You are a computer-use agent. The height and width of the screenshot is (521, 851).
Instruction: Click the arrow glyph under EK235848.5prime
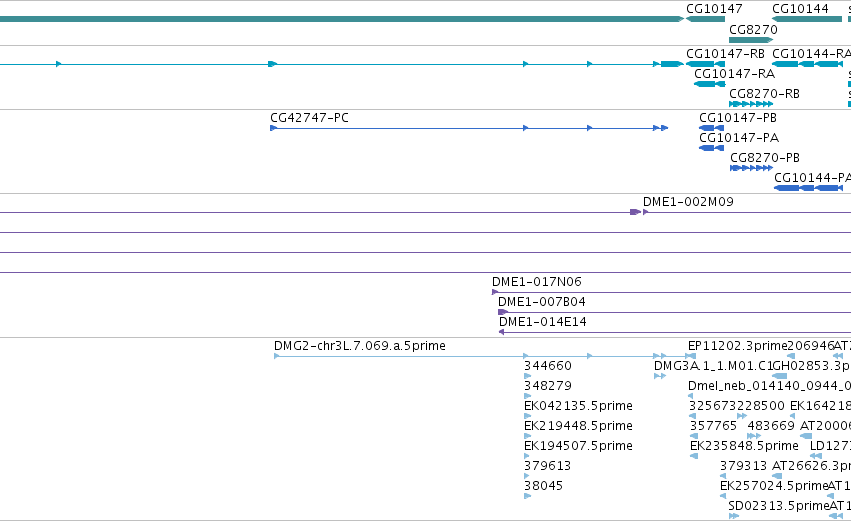coord(694,456)
